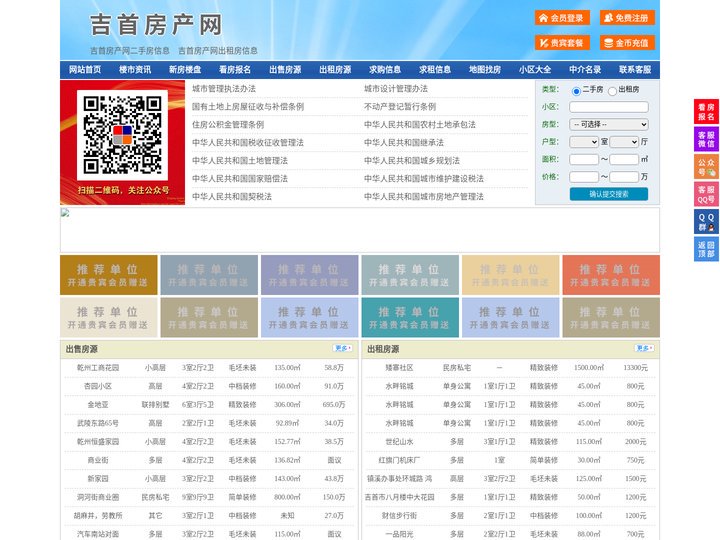Open the 乾州工商花园 sale listing
The image size is (720, 540).
point(98,368)
